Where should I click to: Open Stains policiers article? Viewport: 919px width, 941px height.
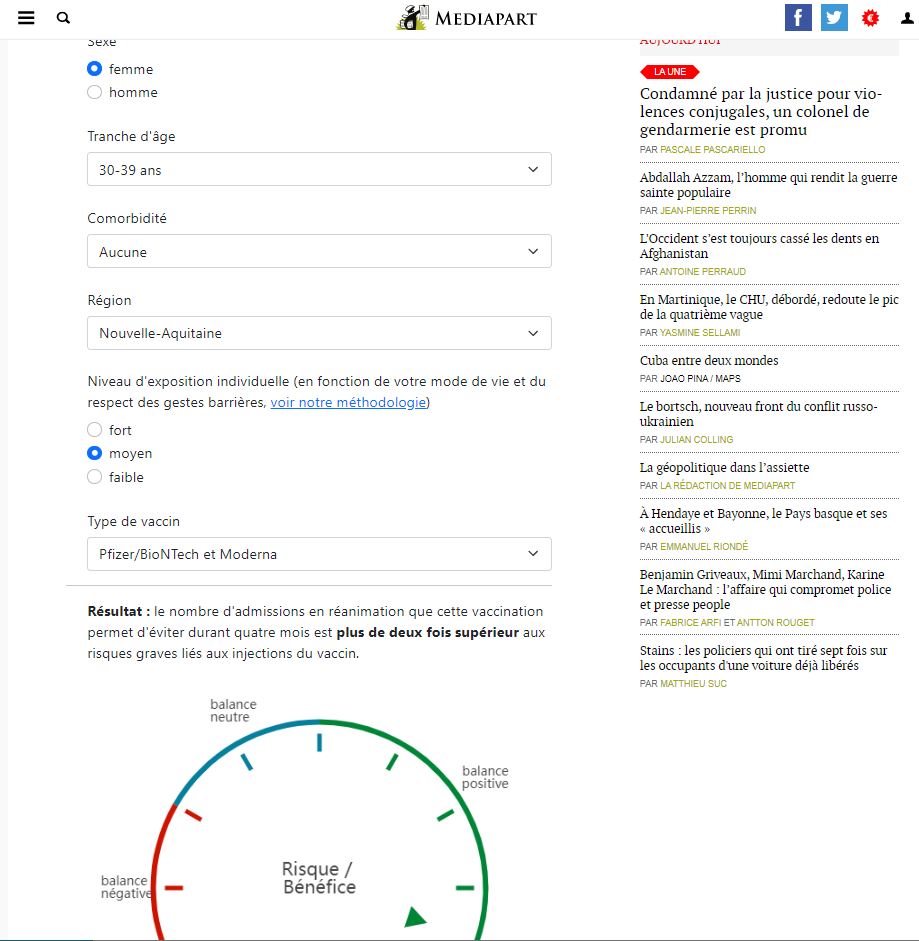tap(764, 658)
